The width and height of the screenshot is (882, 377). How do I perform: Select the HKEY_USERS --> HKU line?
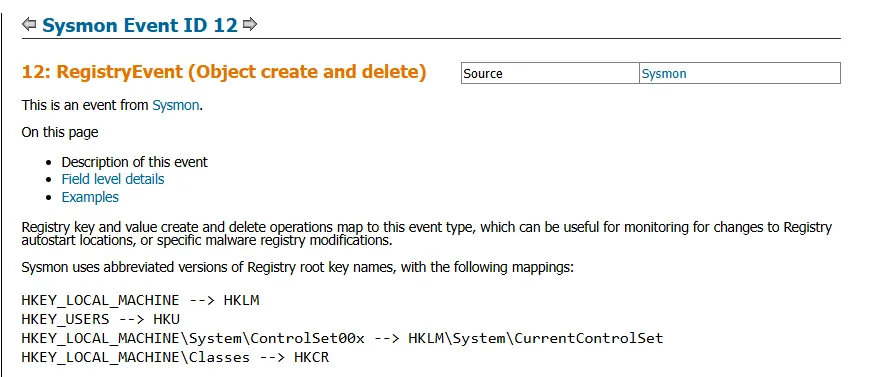coord(101,320)
